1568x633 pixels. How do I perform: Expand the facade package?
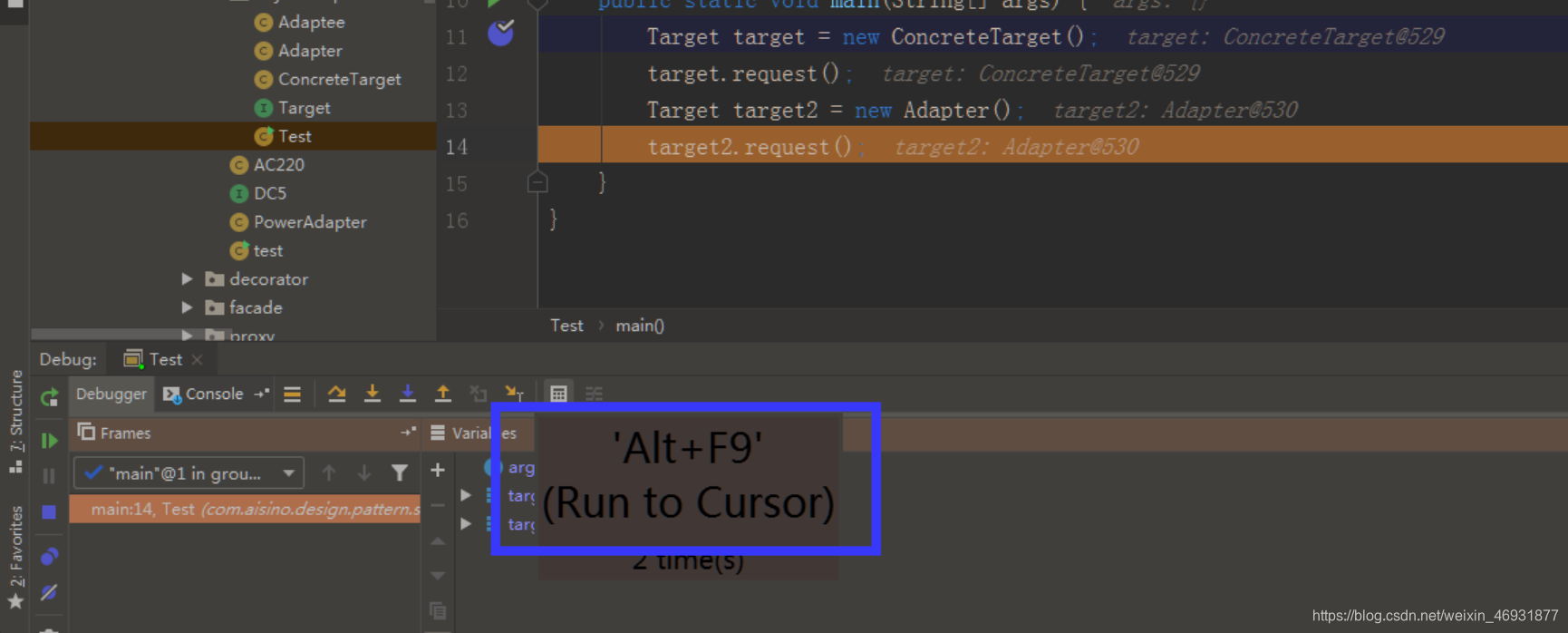[x=187, y=307]
